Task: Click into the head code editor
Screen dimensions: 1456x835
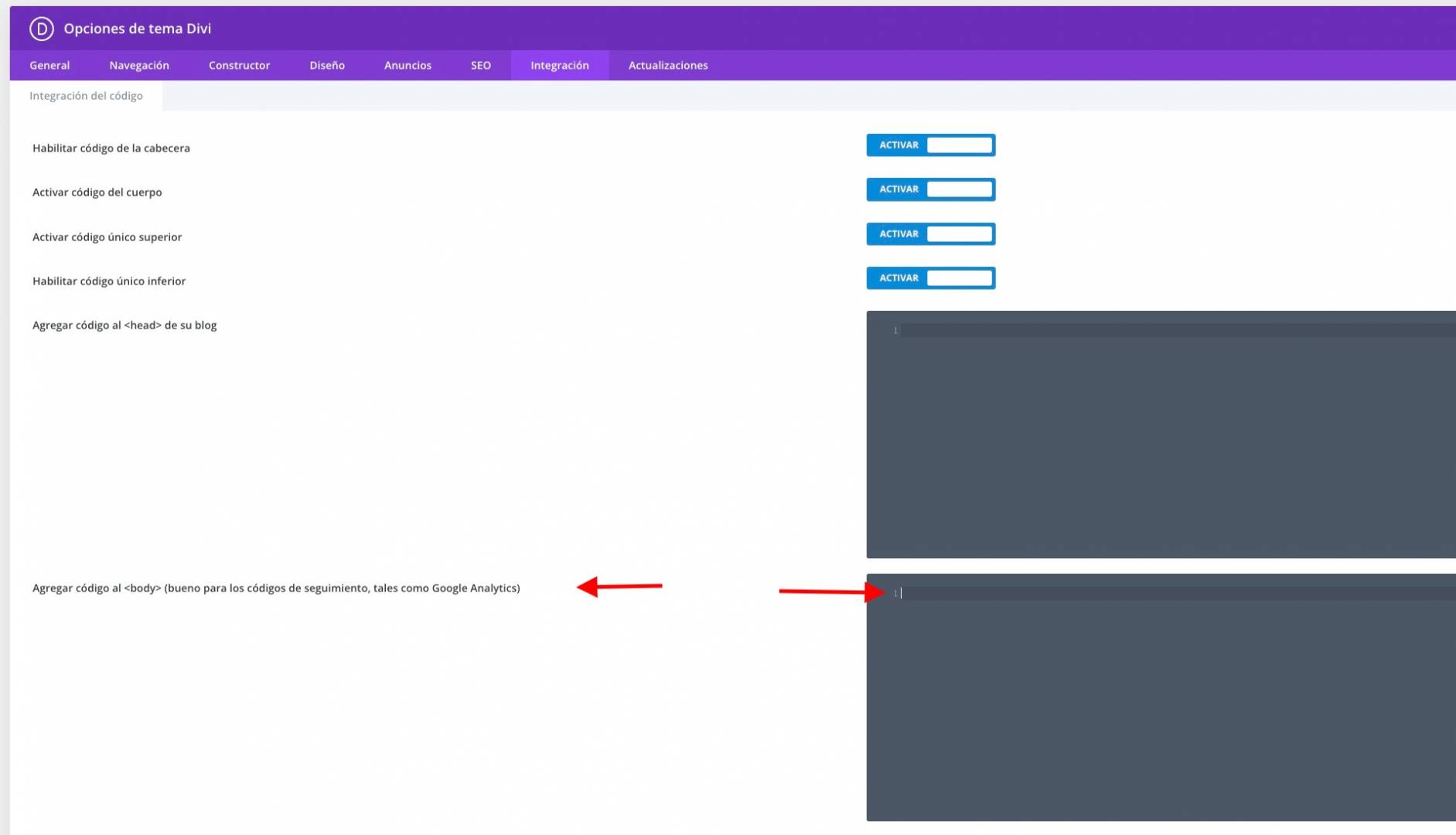Action: pos(1161,435)
